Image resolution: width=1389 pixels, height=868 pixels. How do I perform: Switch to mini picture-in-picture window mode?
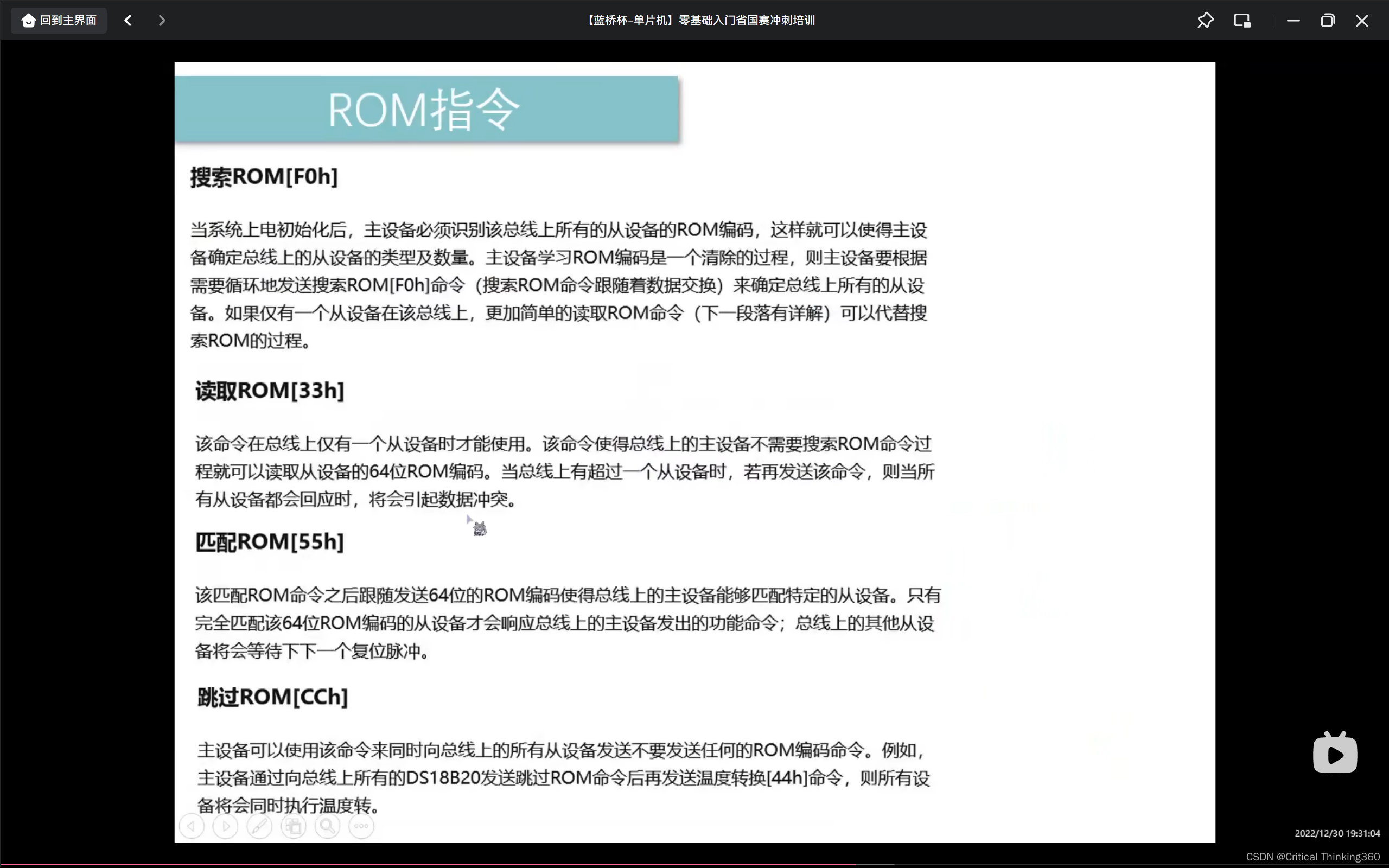[1242, 21]
